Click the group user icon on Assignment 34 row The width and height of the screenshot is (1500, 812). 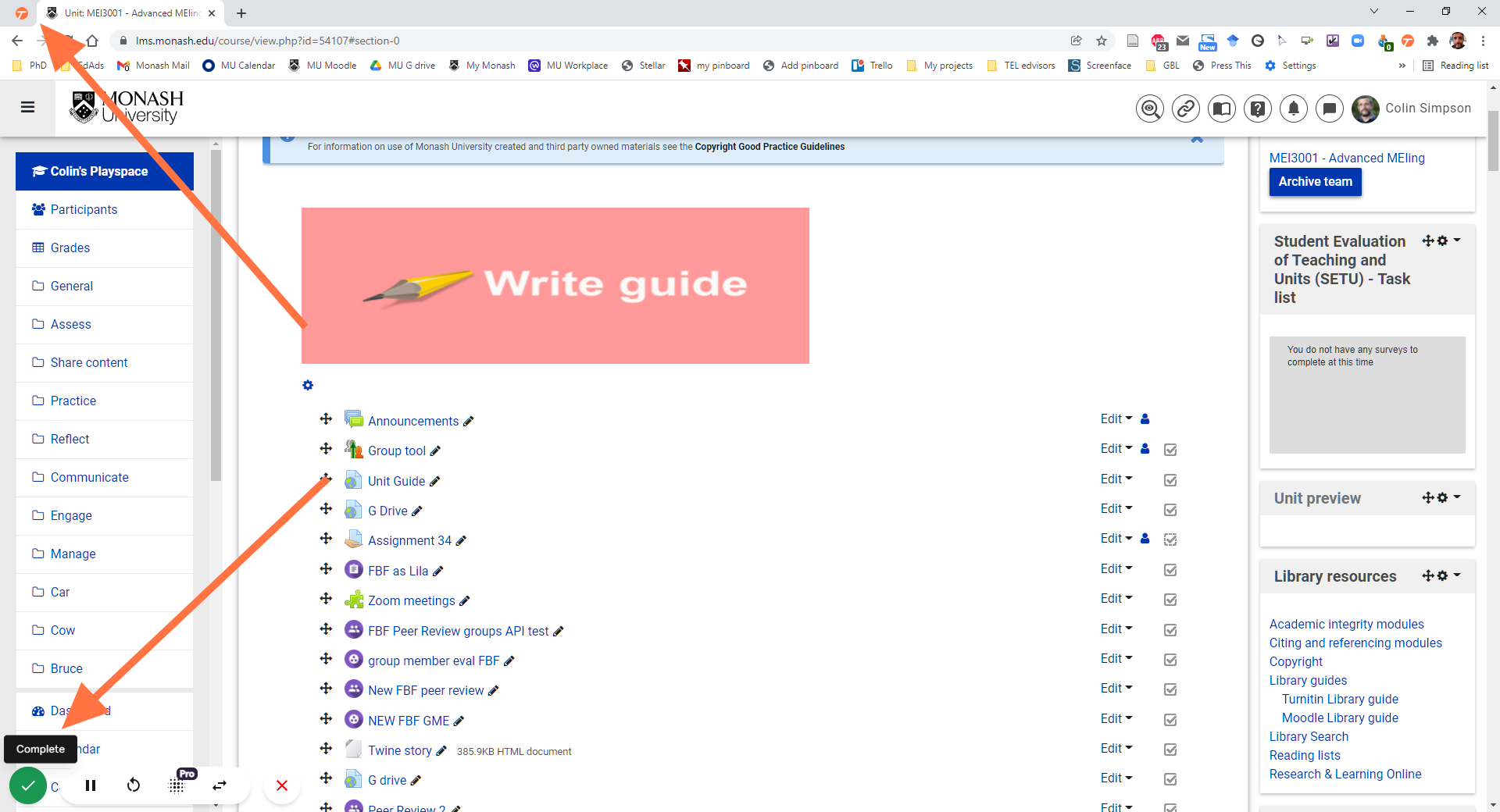(1145, 539)
